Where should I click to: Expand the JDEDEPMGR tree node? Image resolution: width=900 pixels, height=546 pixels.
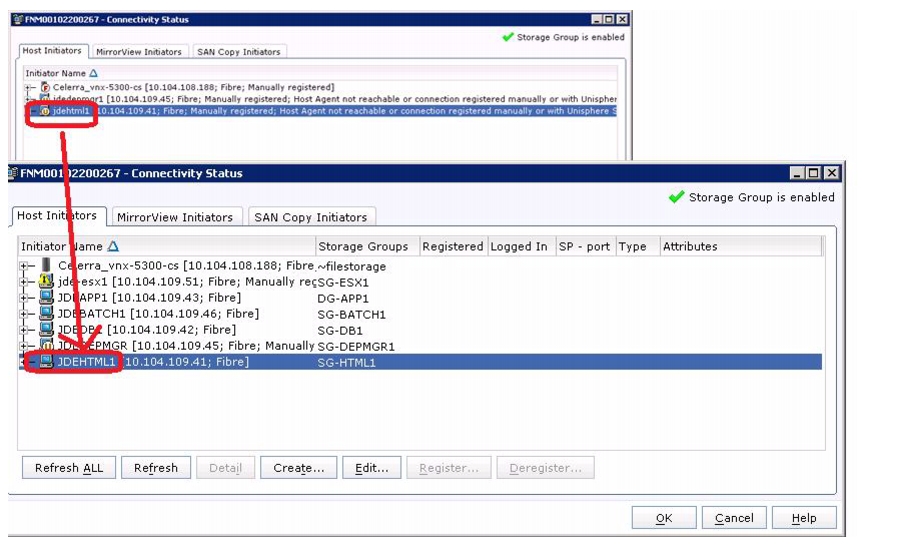[24, 346]
